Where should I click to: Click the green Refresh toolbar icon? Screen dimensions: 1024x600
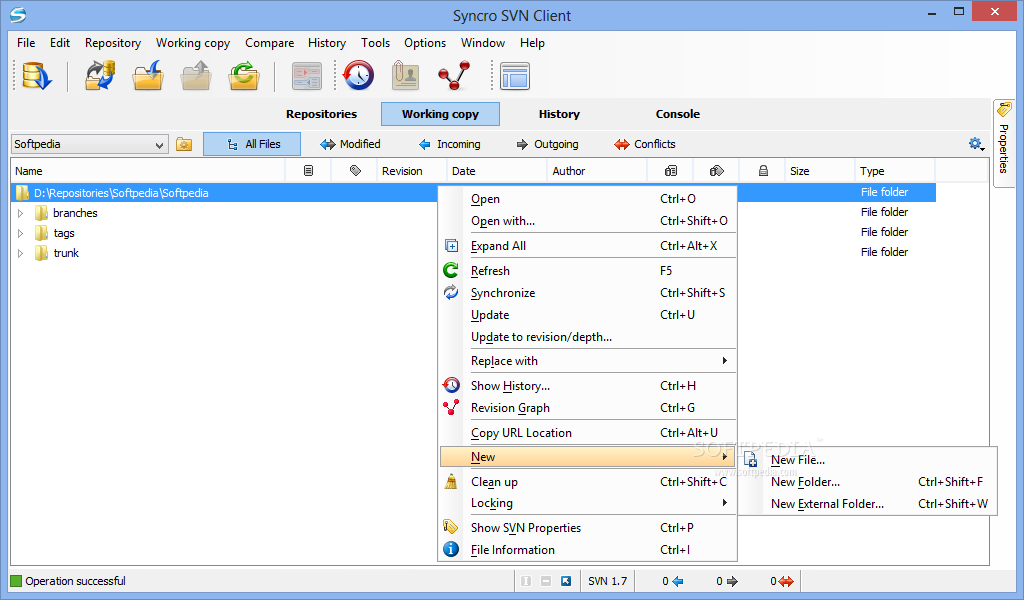244,76
